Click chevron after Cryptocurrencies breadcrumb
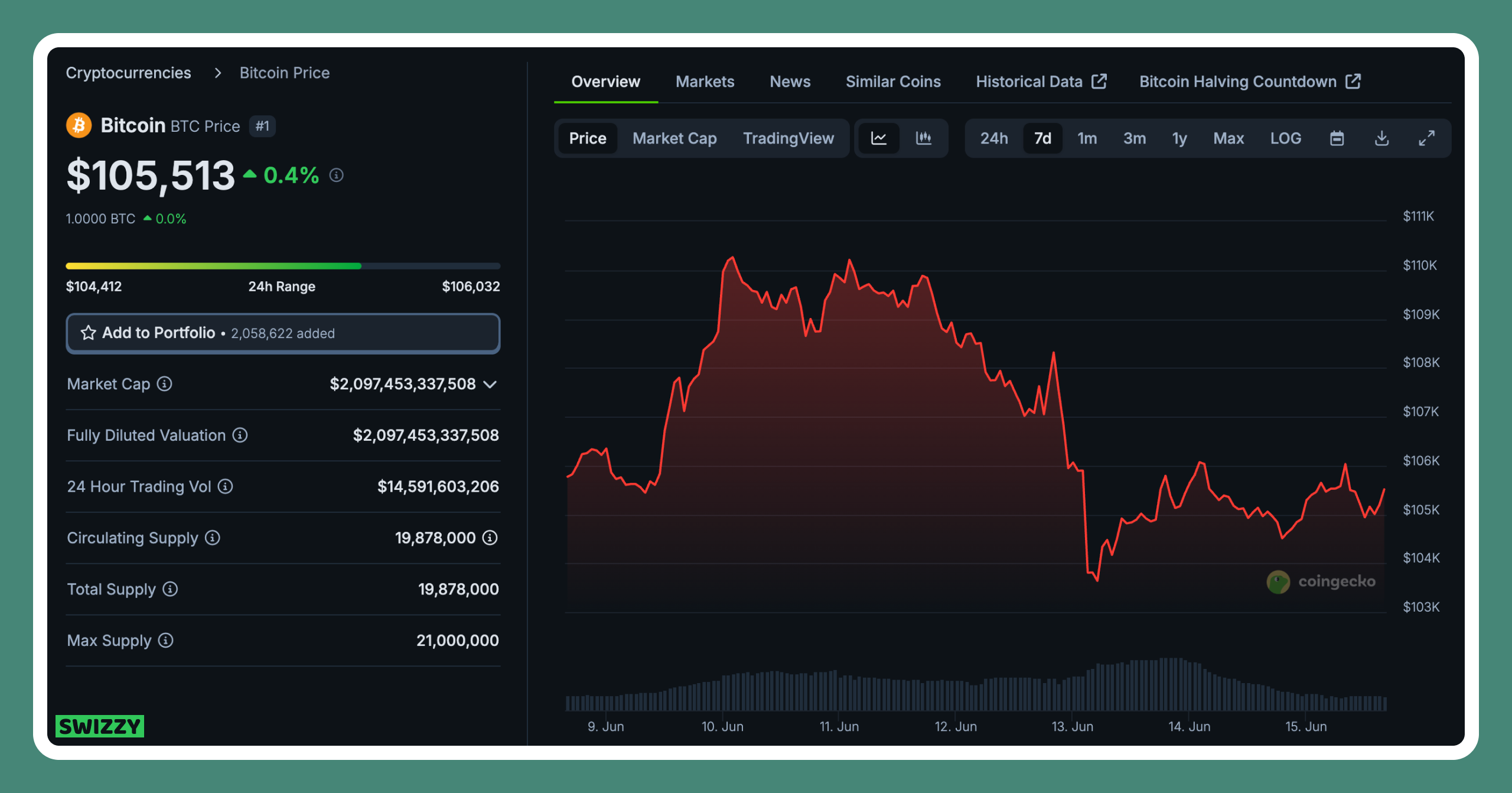Viewport: 1512px width, 793px height. pos(218,73)
